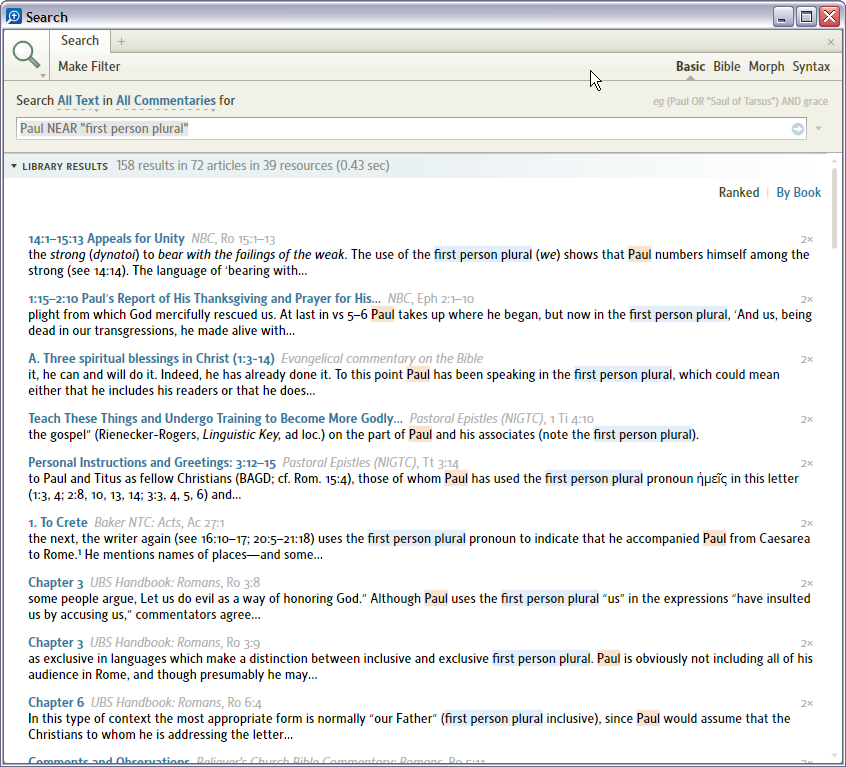This screenshot has width=846, height=767.
Task: Click the result count summary text
Action: 253,166
